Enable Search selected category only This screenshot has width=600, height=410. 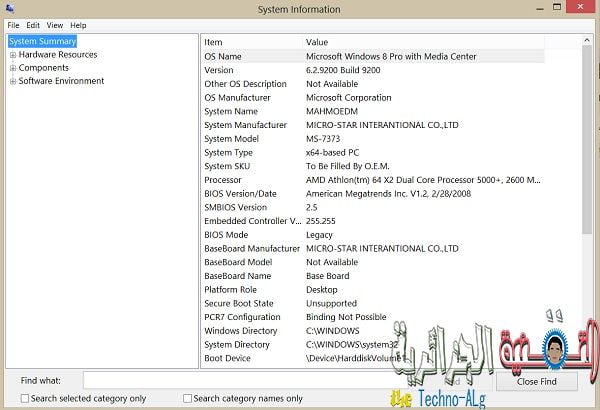point(25,399)
